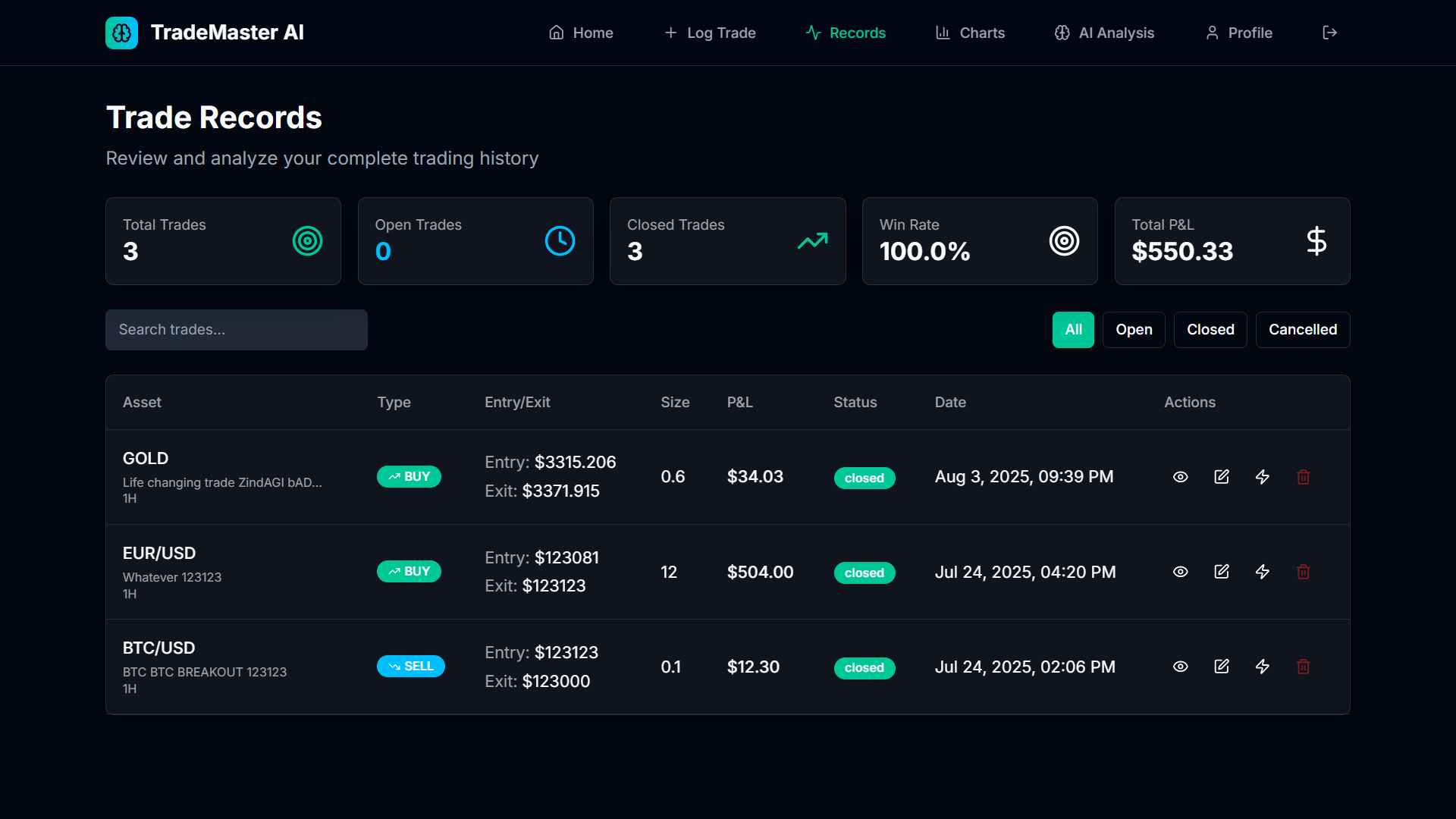
Task: Run AI analysis on EUR/USD trade
Action: click(1262, 572)
